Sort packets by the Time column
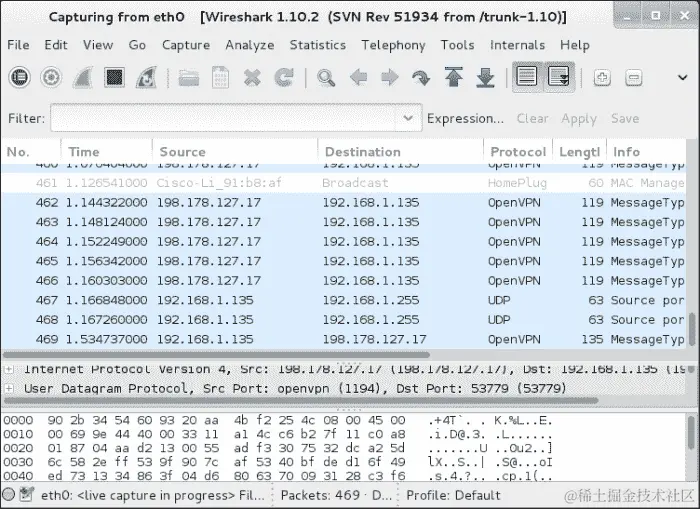Screen dimensions: 700x509 point(106,152)
